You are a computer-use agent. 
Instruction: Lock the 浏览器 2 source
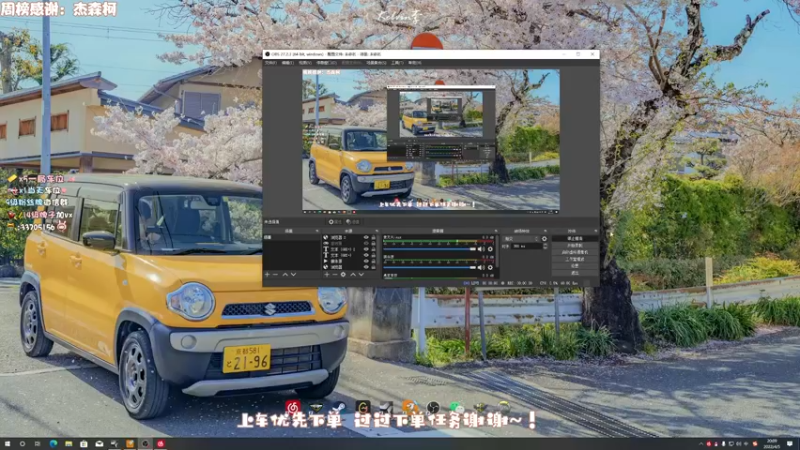(x=373, y=237)
